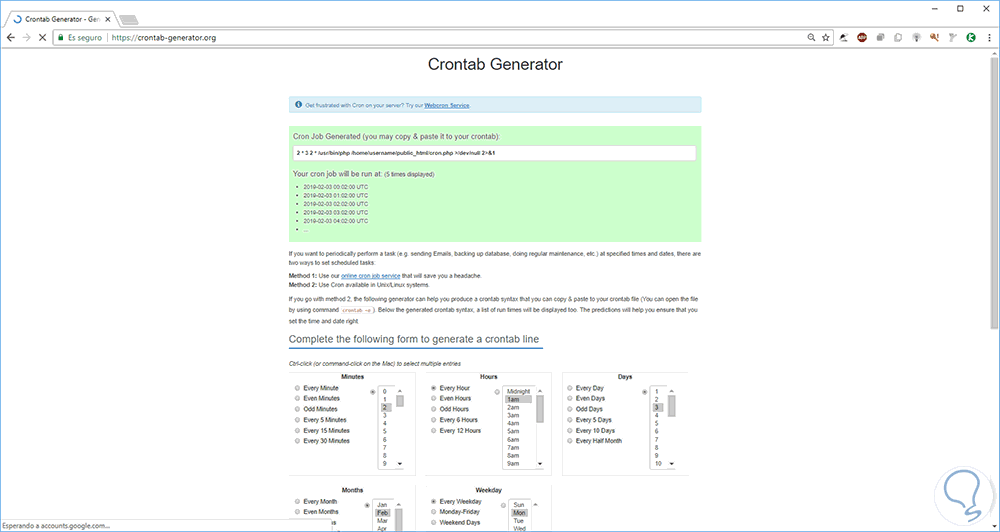Click up arrow of Hours list
The height and width of the screenshot is (532, 1000).
point(540,391)
